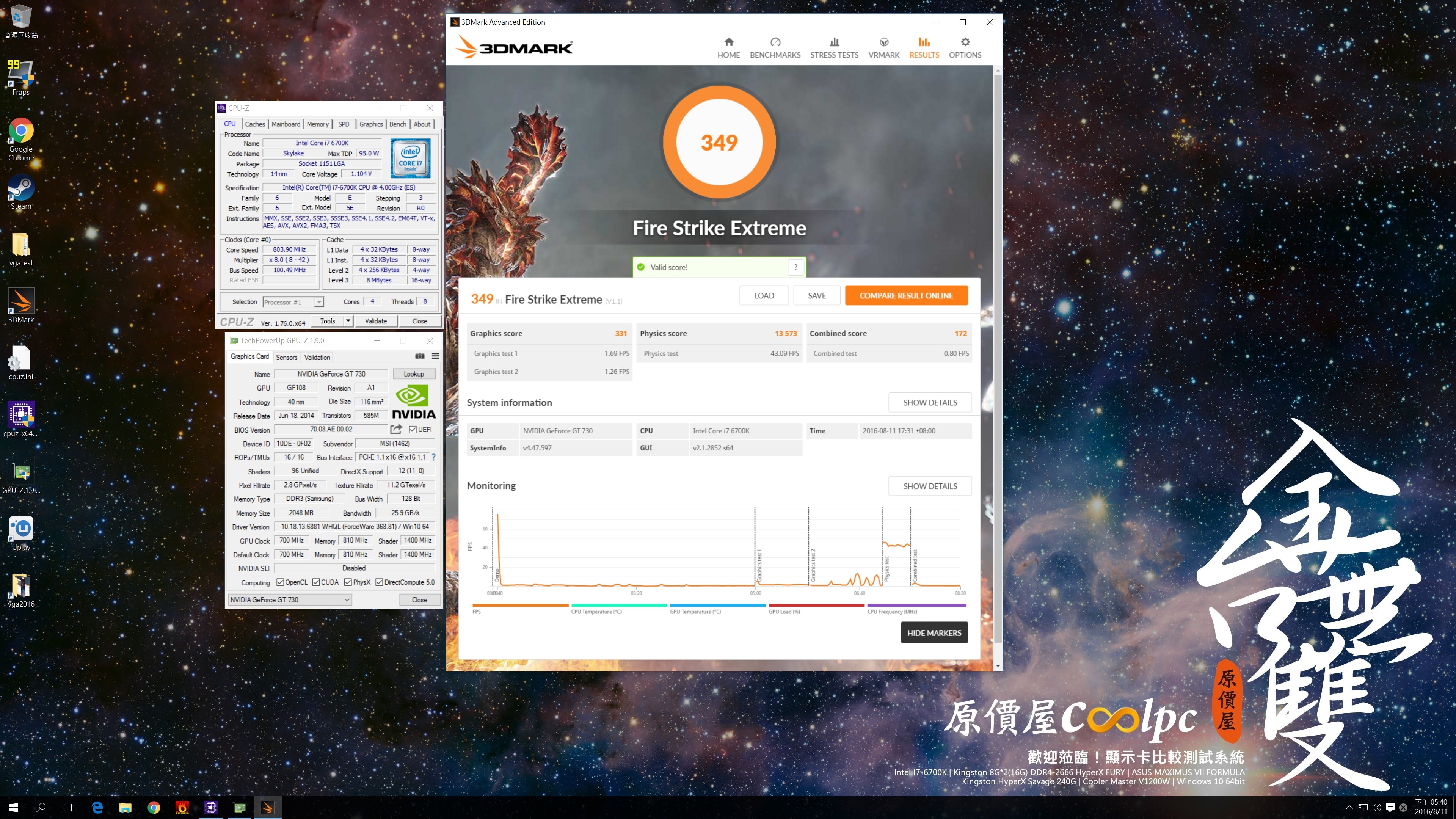The width and height of the screenshot is (1456, 819).
Task: Open the GPU-Z Sensors tab
Action: [x=287, y=357]
